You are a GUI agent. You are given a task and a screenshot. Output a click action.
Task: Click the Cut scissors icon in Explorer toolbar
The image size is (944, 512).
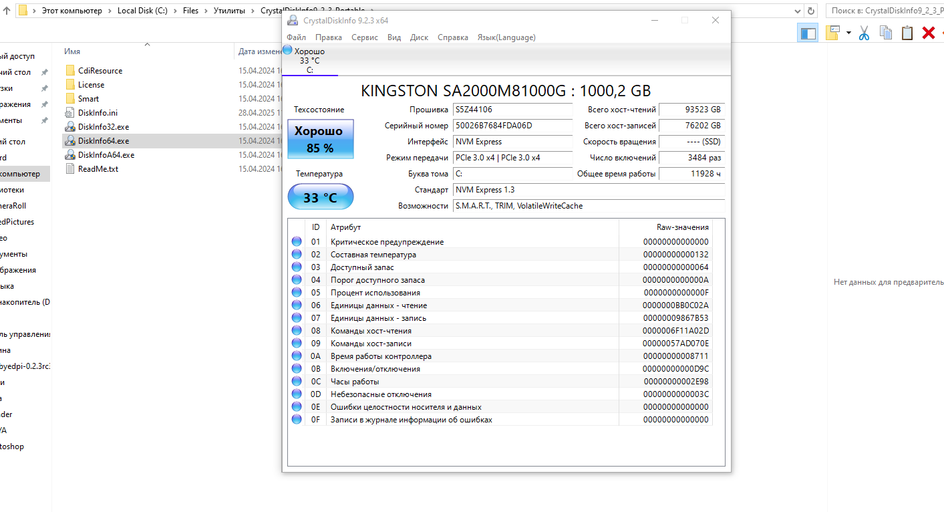(864, 33)
